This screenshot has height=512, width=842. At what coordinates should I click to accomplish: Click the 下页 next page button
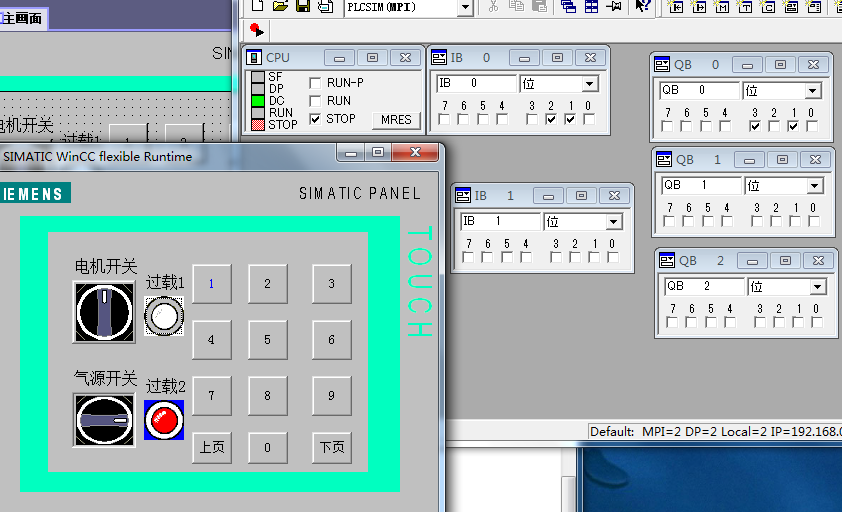coord(332,448)
